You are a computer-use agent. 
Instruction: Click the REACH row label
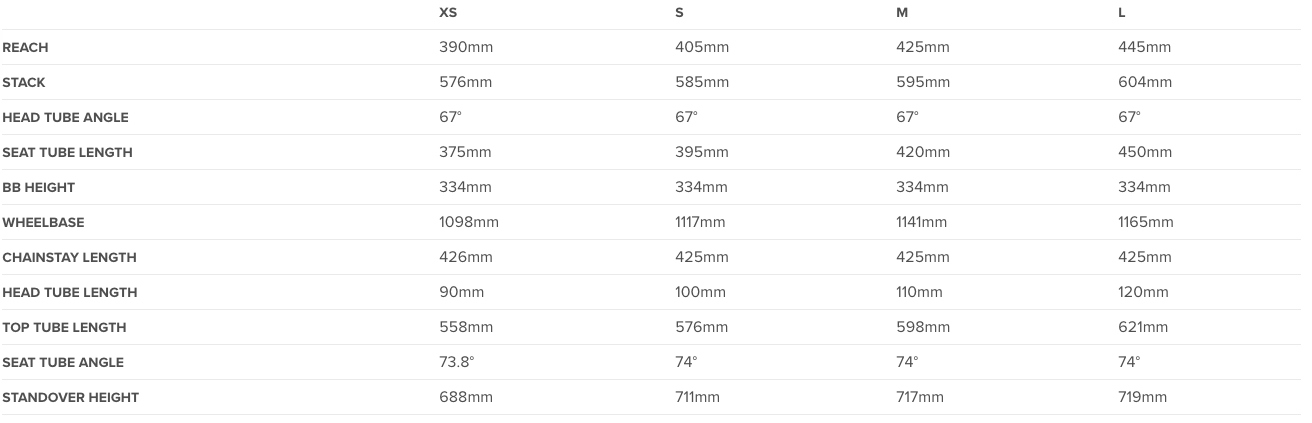(x=25, y=48)
